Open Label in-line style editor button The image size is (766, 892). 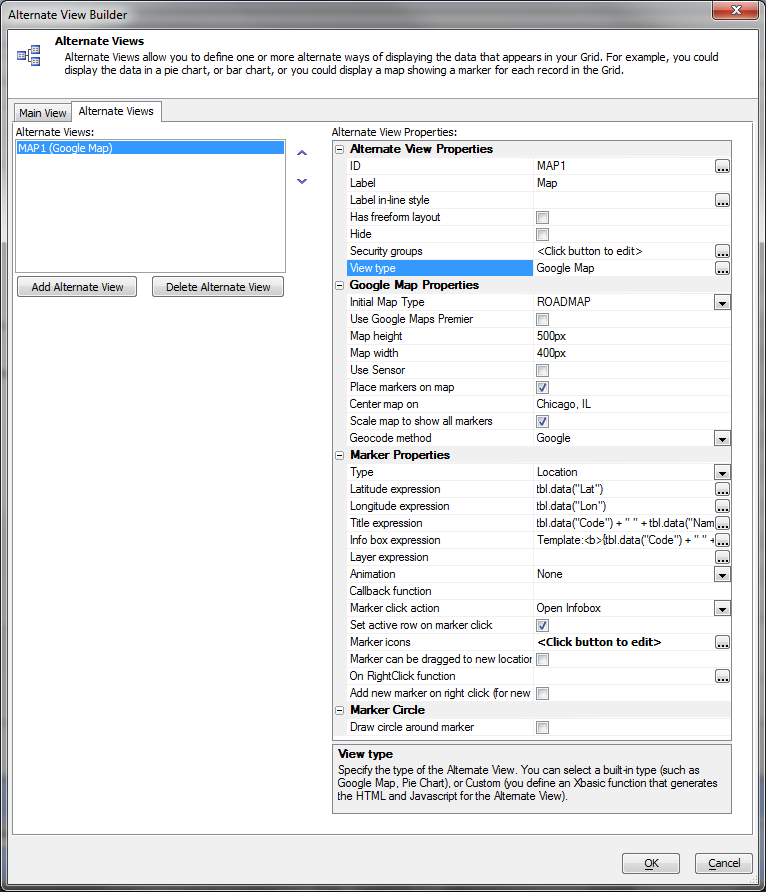coord(722,201)
